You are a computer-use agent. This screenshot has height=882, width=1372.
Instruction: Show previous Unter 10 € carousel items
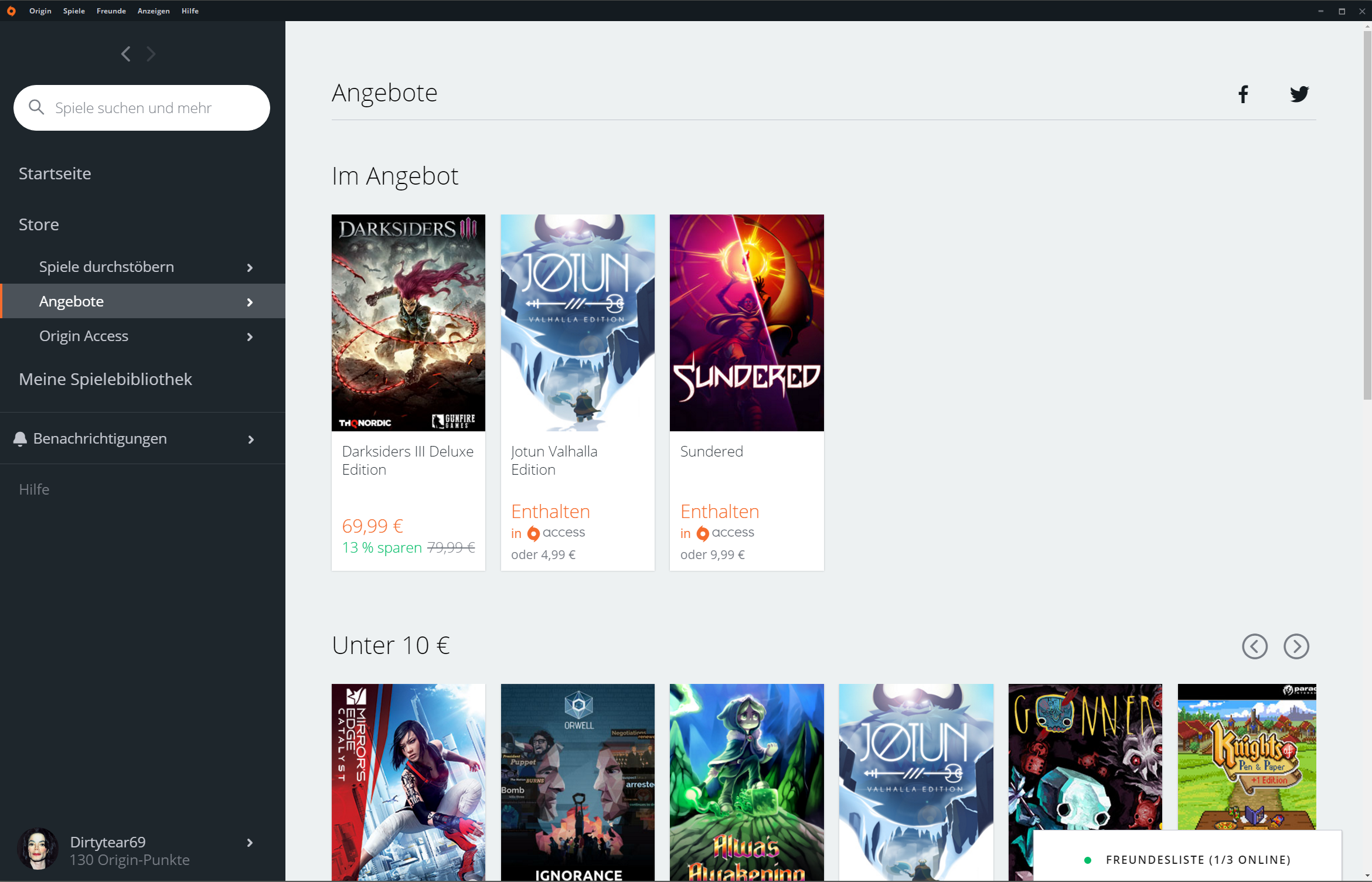1255,646
